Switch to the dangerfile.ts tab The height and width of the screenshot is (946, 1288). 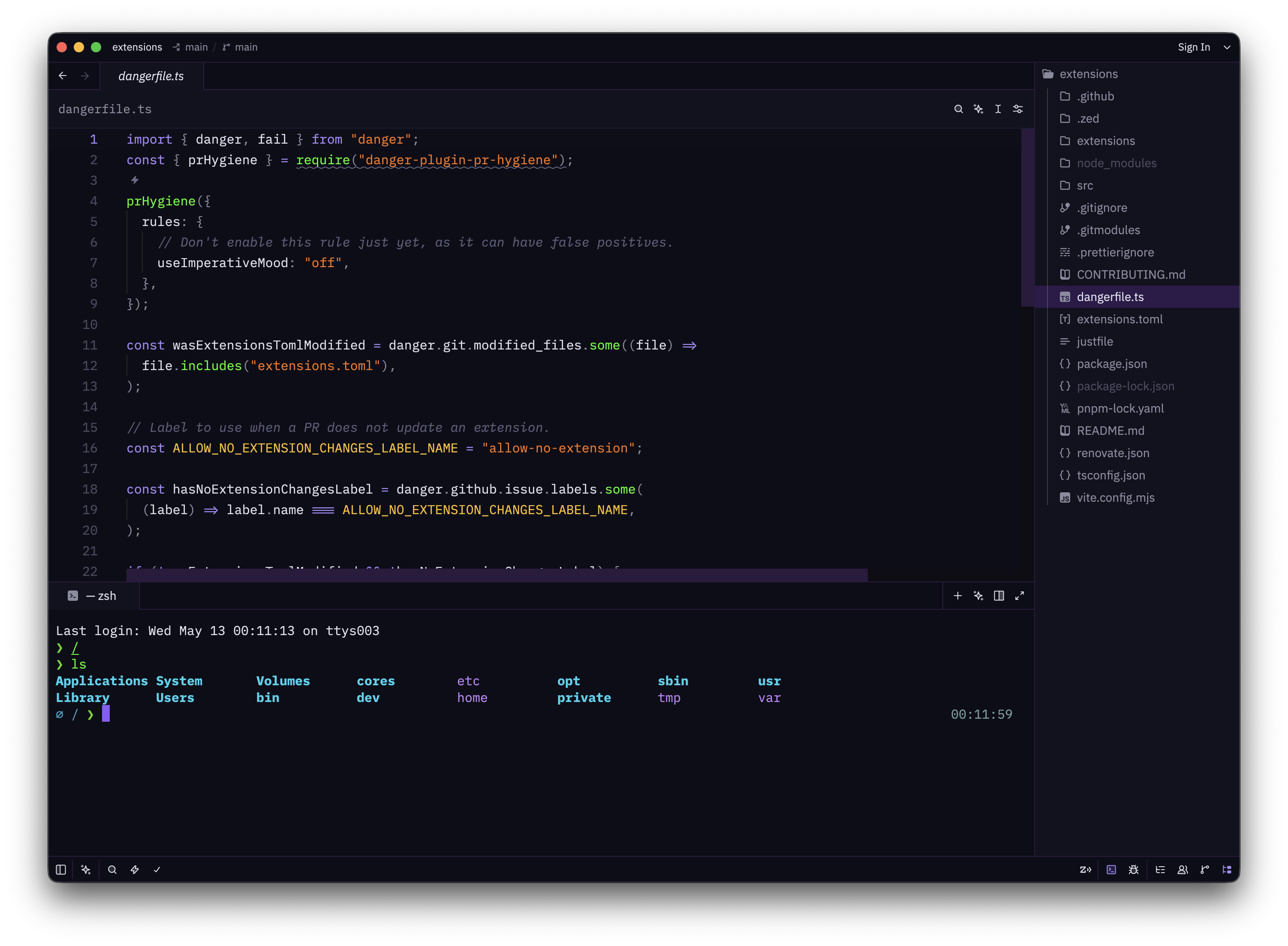(x=151, y=76)
